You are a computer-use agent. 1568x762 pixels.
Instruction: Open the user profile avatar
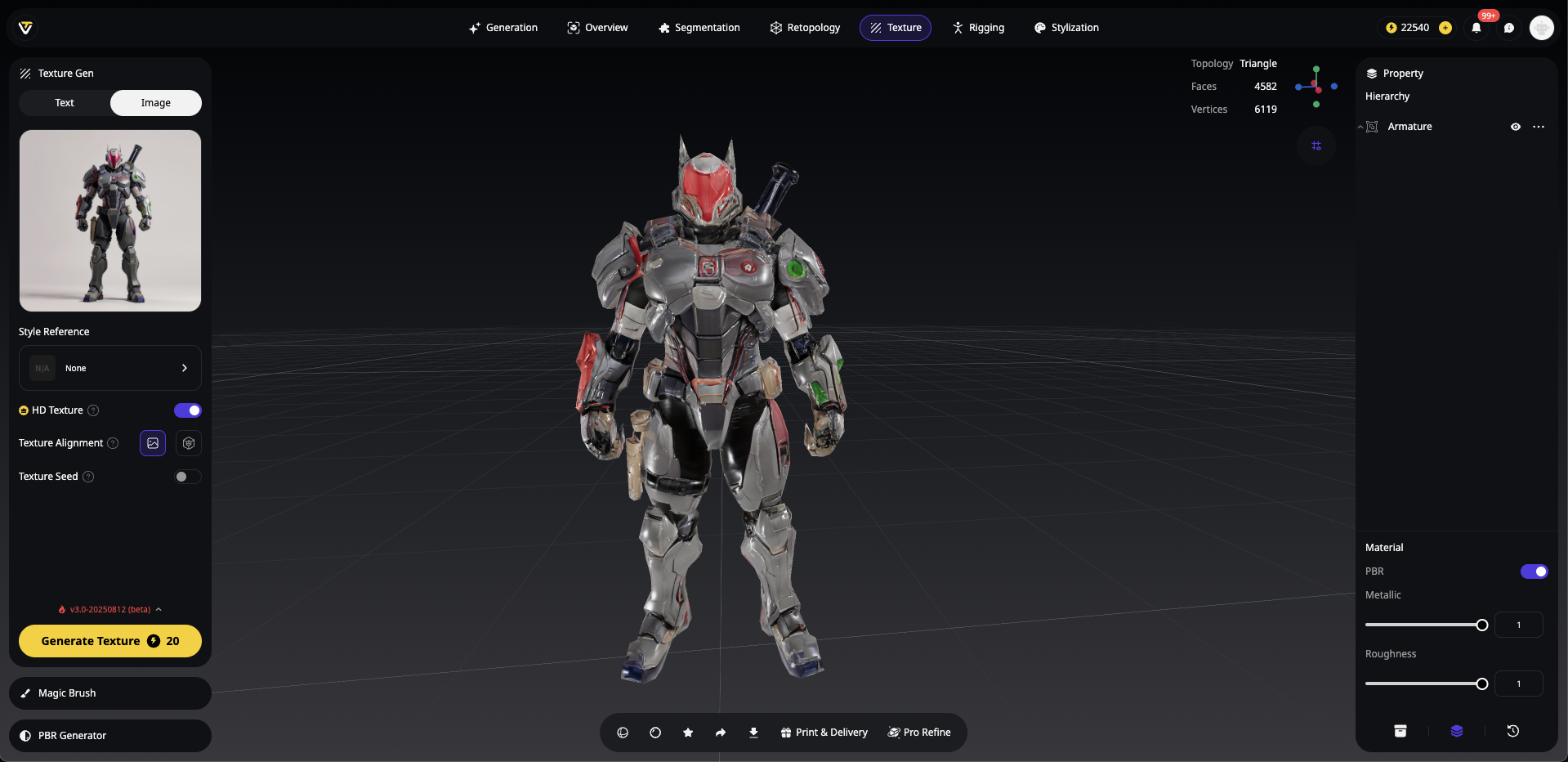click(x=1542, y=28)
